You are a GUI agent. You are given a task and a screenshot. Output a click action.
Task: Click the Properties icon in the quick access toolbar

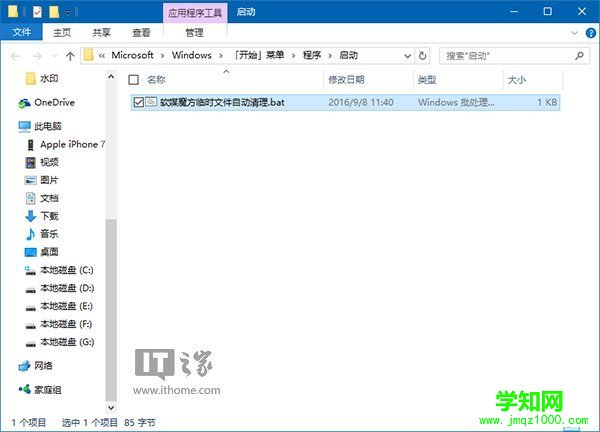[37, 12]
